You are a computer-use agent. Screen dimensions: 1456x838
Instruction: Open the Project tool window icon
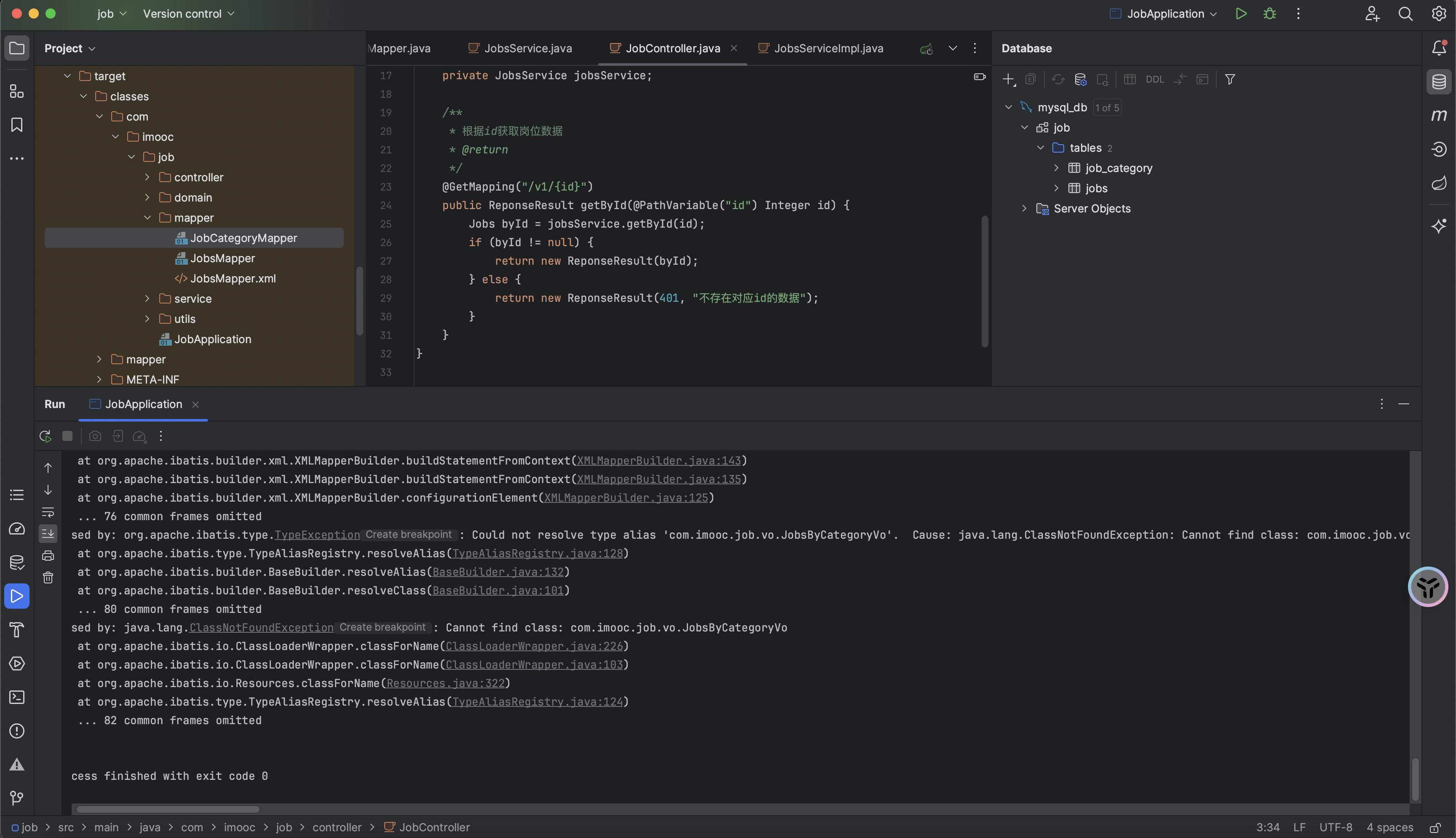[17, 48]
